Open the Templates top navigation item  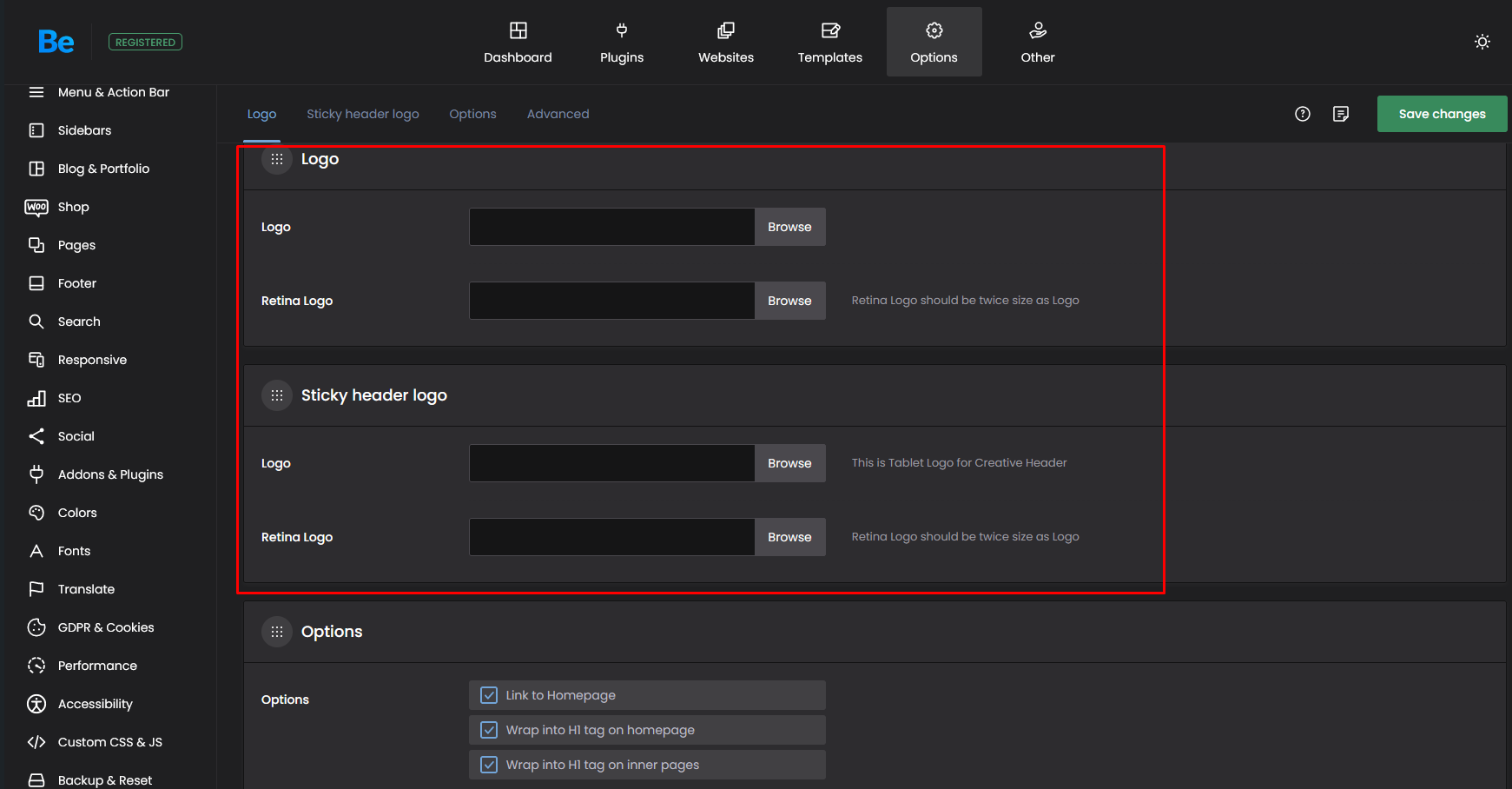click(830, 42)
